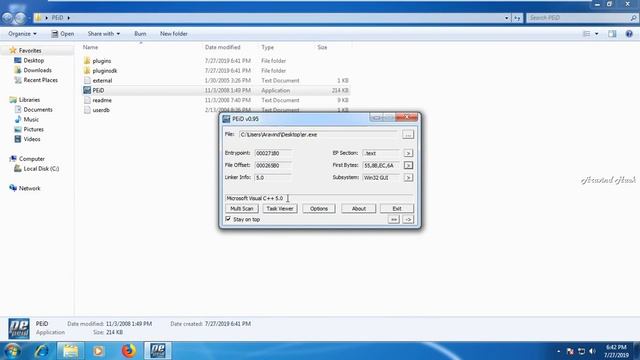Viewport: 640px width, 360px height.
Task: Toggle the Stay on top checkbox
Action: [x=228, y=219]
